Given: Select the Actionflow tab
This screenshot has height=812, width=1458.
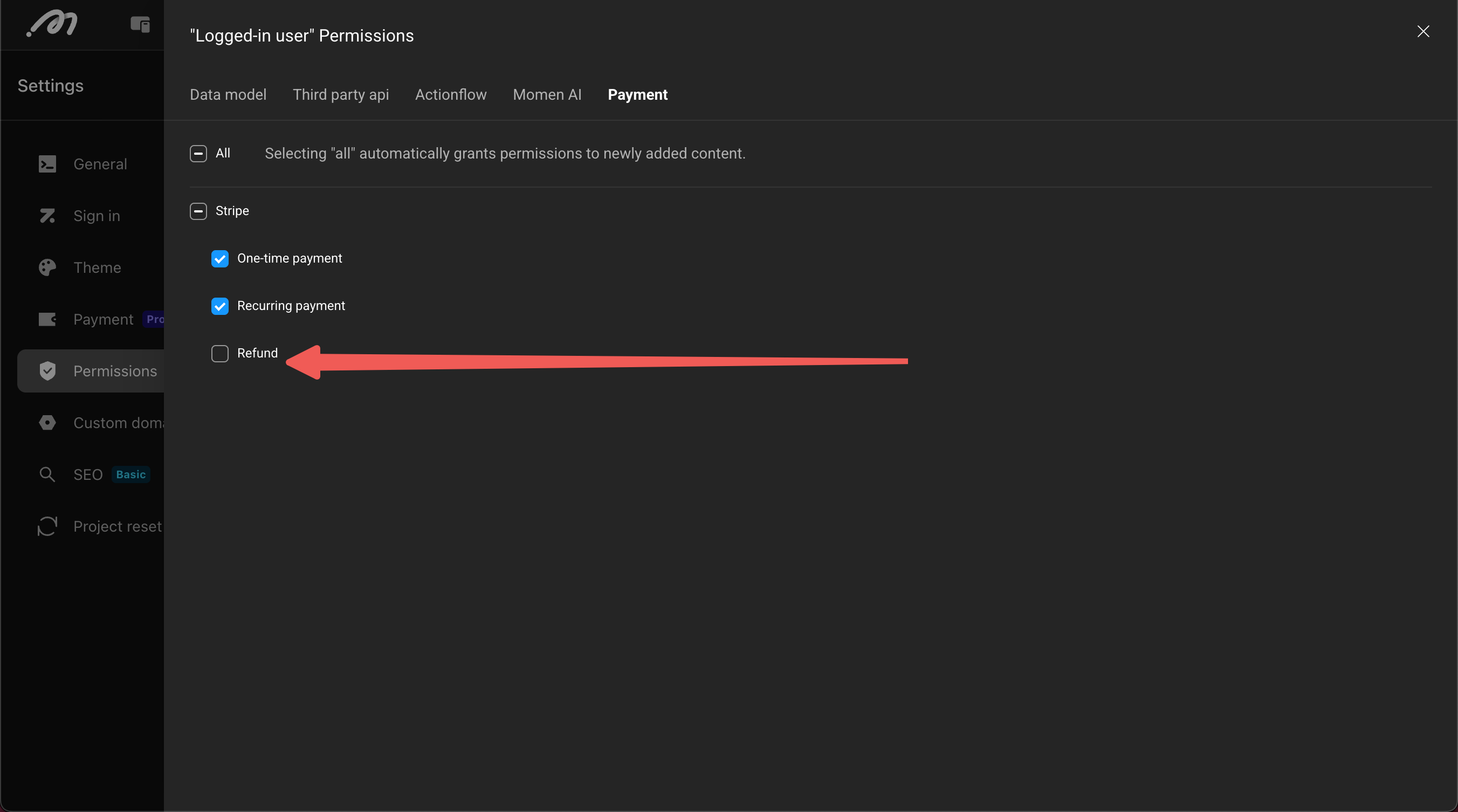Looking at the screenshot, I should click(x=451, y=94).
